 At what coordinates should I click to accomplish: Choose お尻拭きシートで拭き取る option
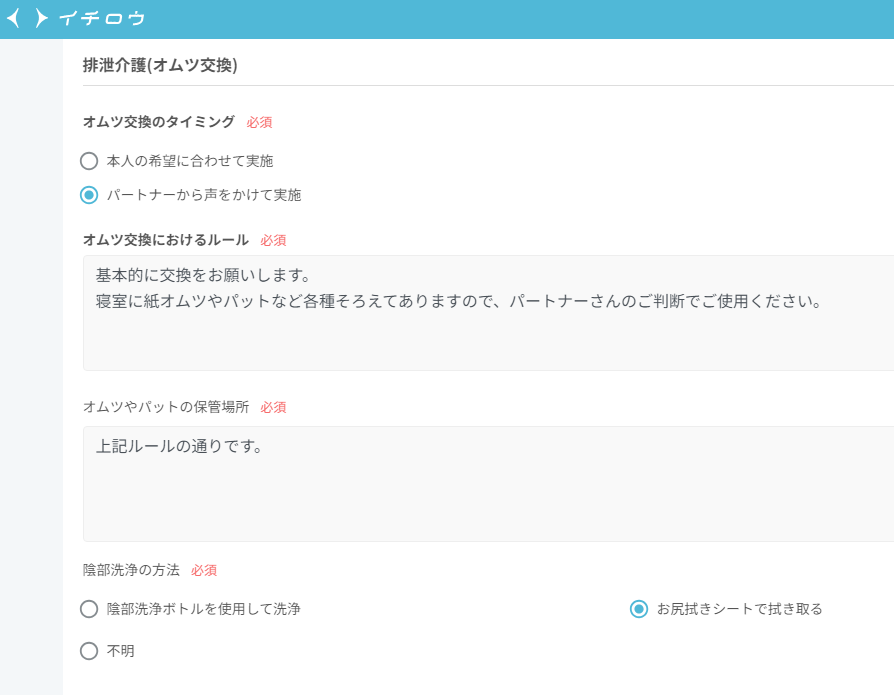tap(639, 609)
